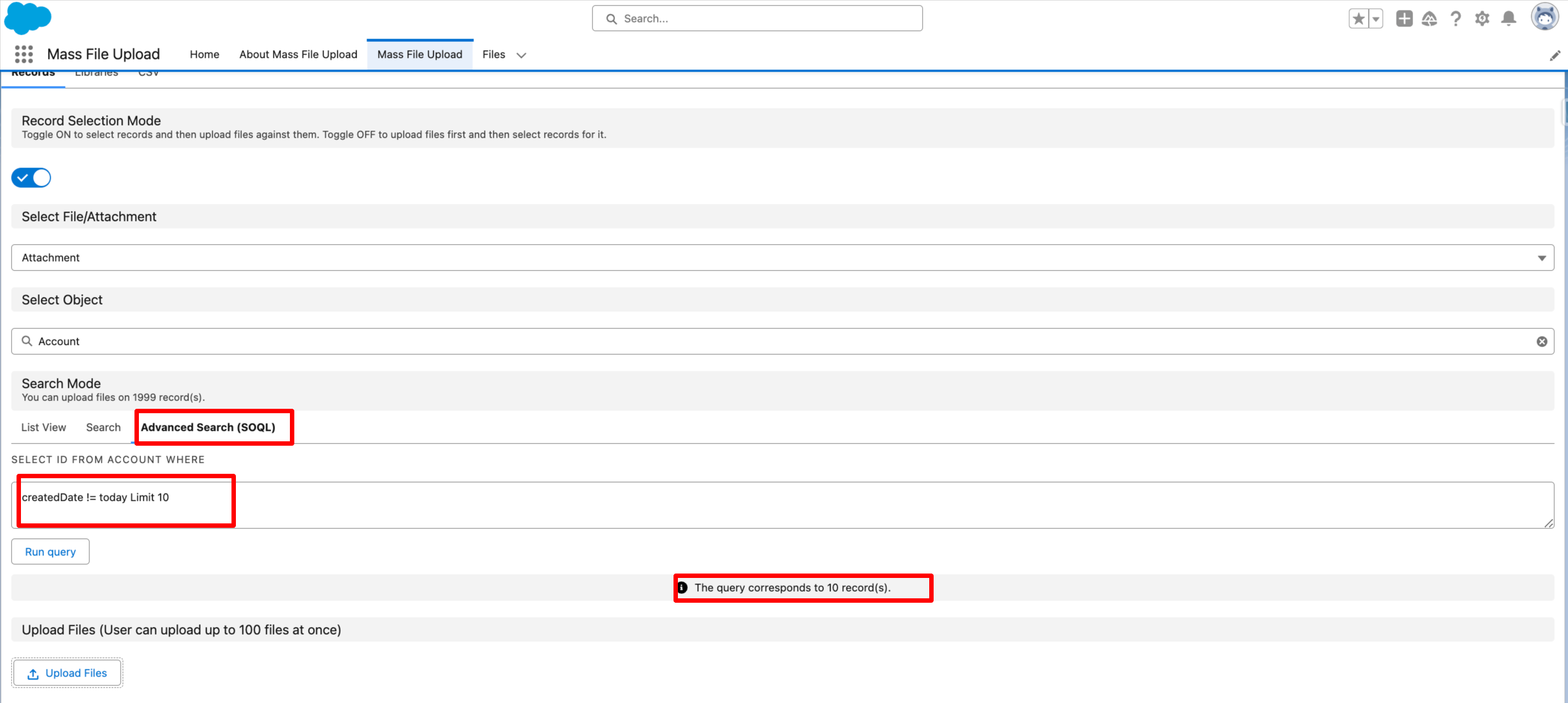Open the About Mass File Upload tab
This screenshot has width=1568, height=703.
point(298,54)
